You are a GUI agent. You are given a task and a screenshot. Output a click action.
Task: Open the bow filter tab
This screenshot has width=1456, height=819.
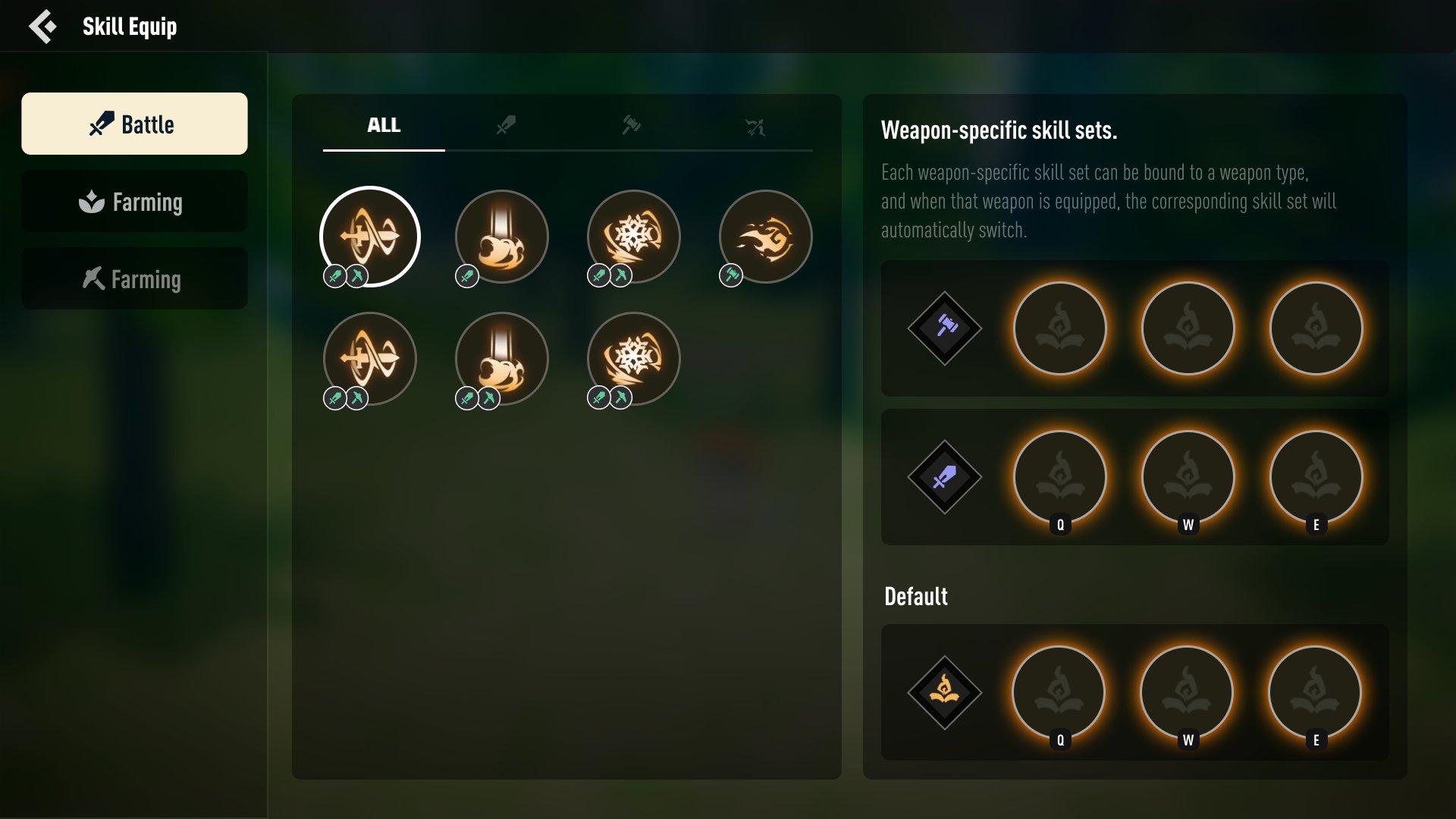coord(755,126)
